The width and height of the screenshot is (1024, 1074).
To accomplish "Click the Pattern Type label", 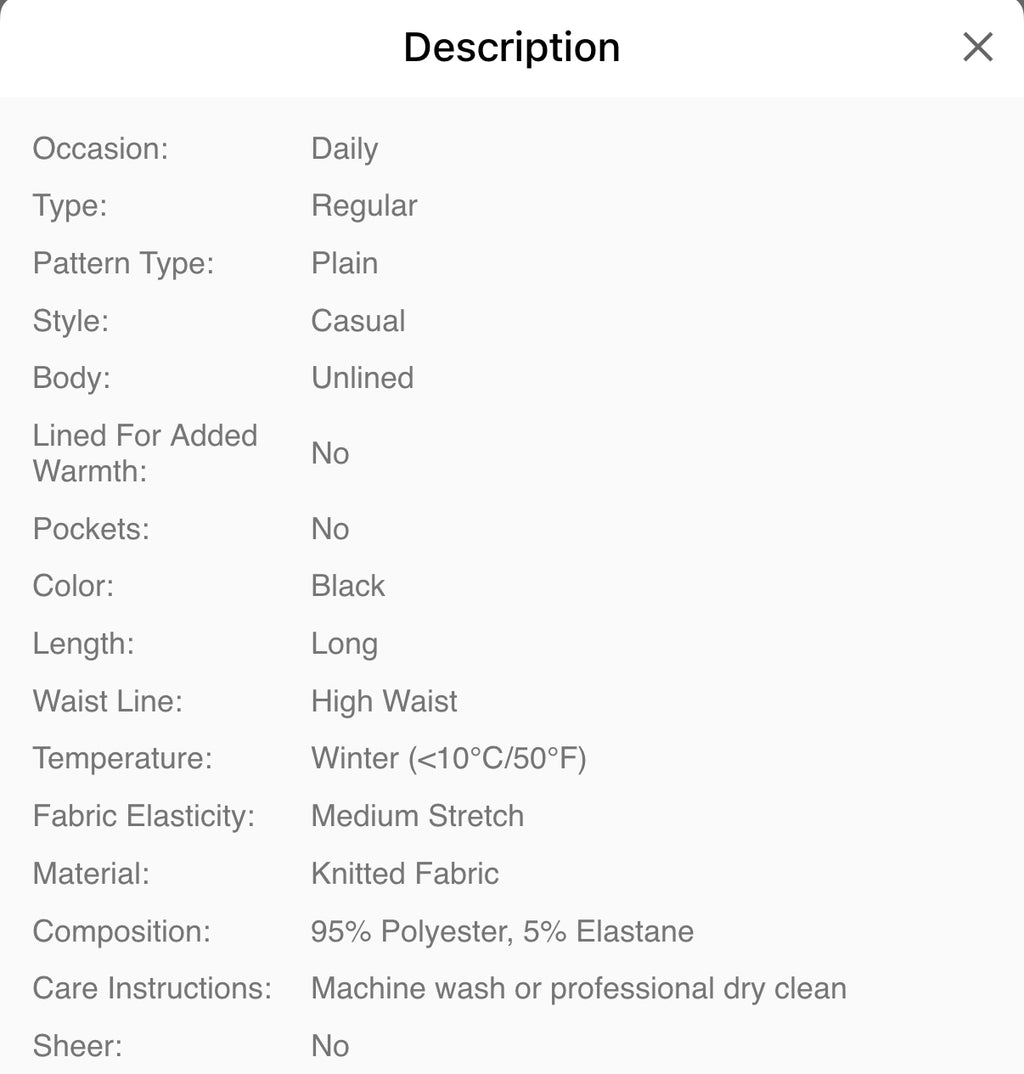I will [x=123, y=263].
